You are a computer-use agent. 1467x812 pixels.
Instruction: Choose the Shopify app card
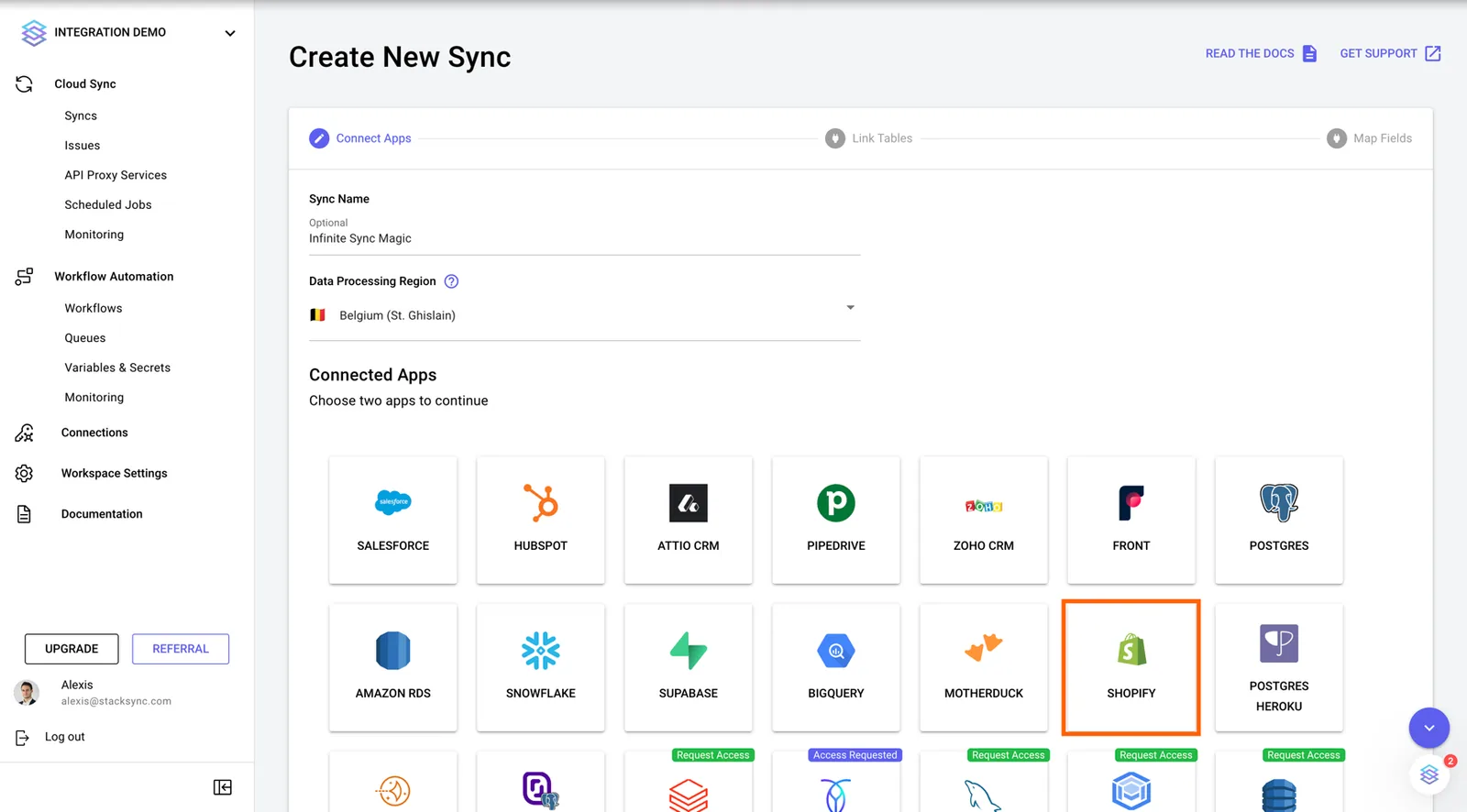[1131, 667]
